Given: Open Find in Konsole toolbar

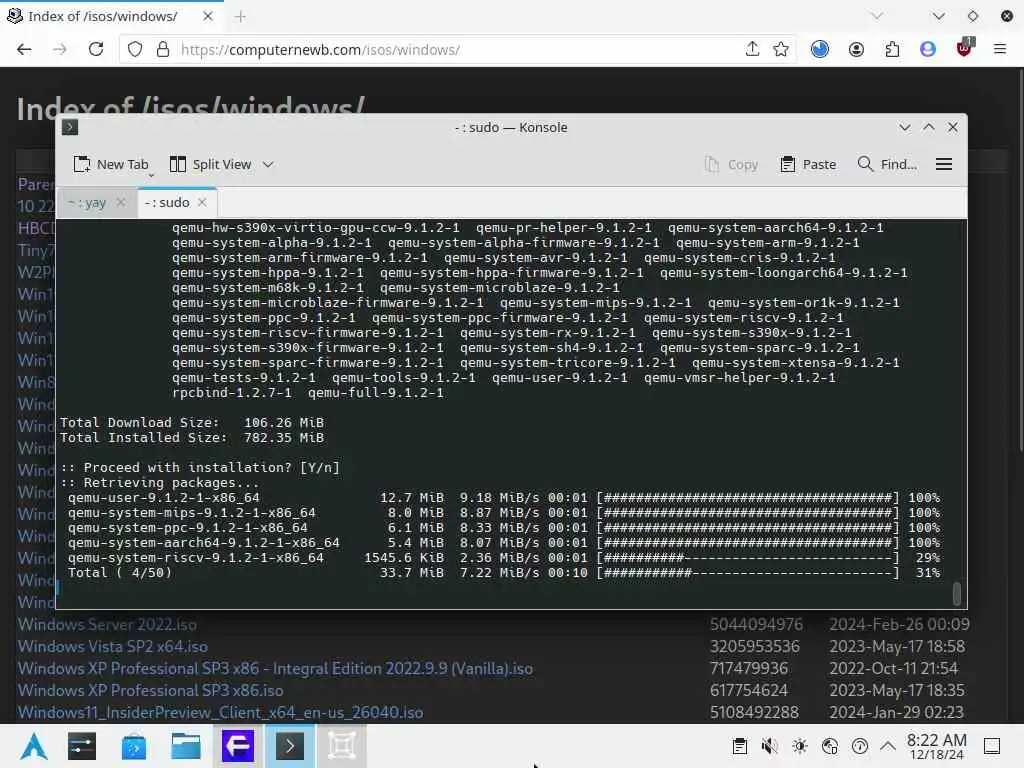Looking at the screenshot, I should tap(888, 165).
